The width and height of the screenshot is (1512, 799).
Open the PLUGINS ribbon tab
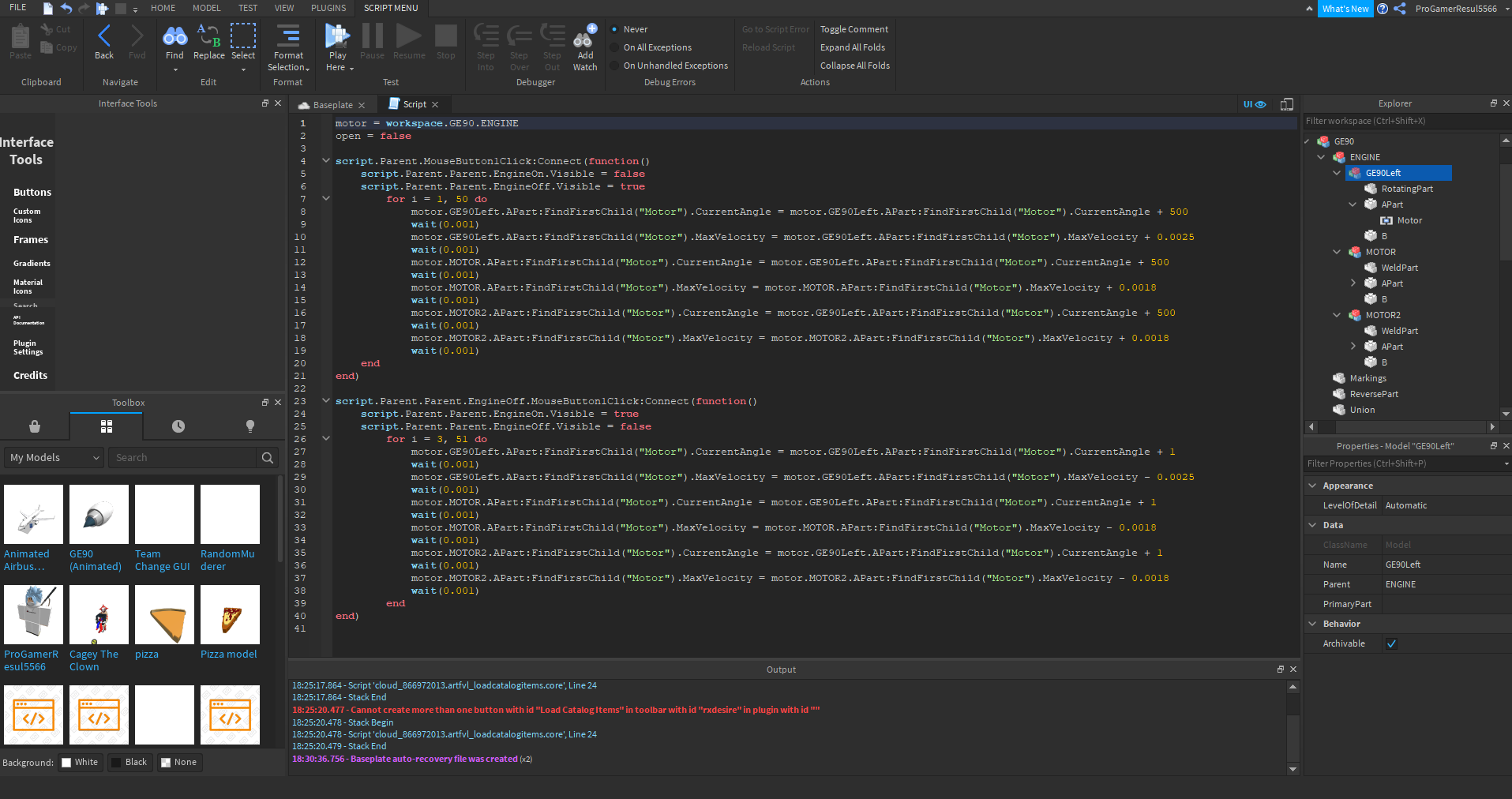pos(328,8)
